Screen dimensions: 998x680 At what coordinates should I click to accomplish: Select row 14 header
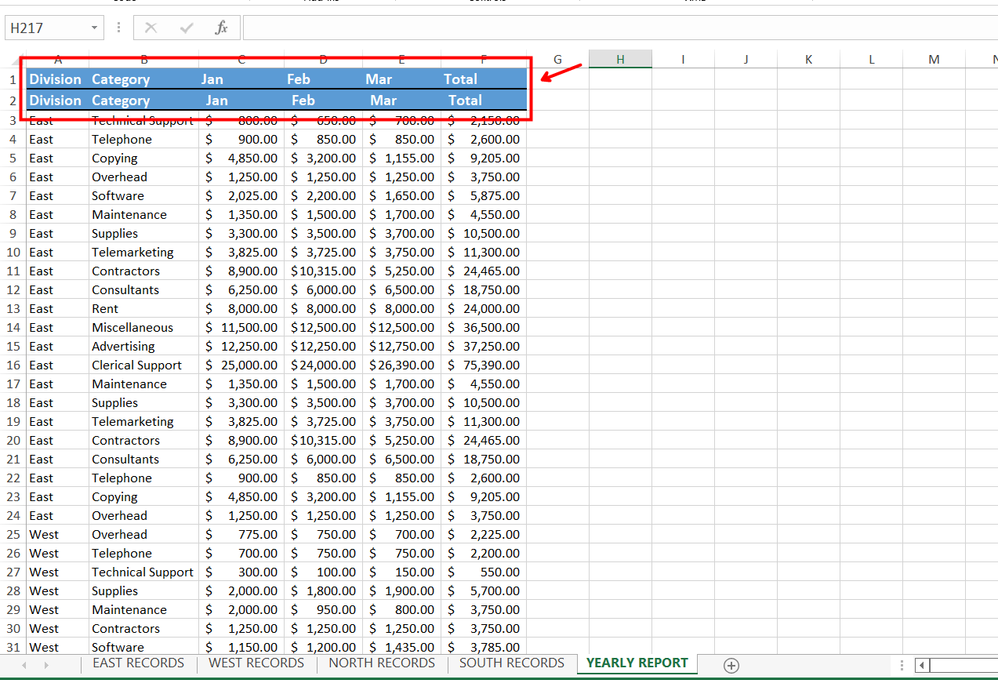13,327
